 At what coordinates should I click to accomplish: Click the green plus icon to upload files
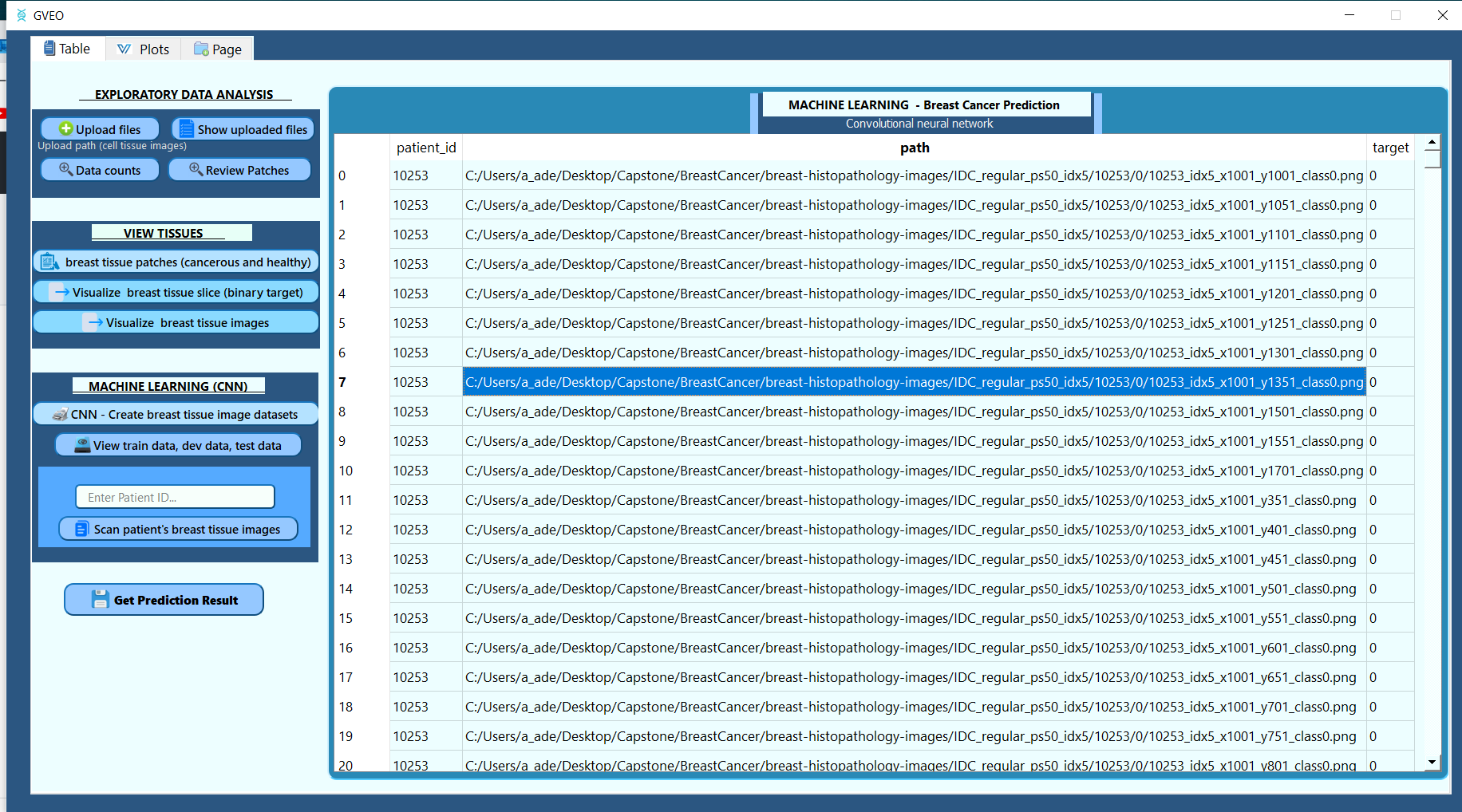pyautogui.click(x=65, y=128)
